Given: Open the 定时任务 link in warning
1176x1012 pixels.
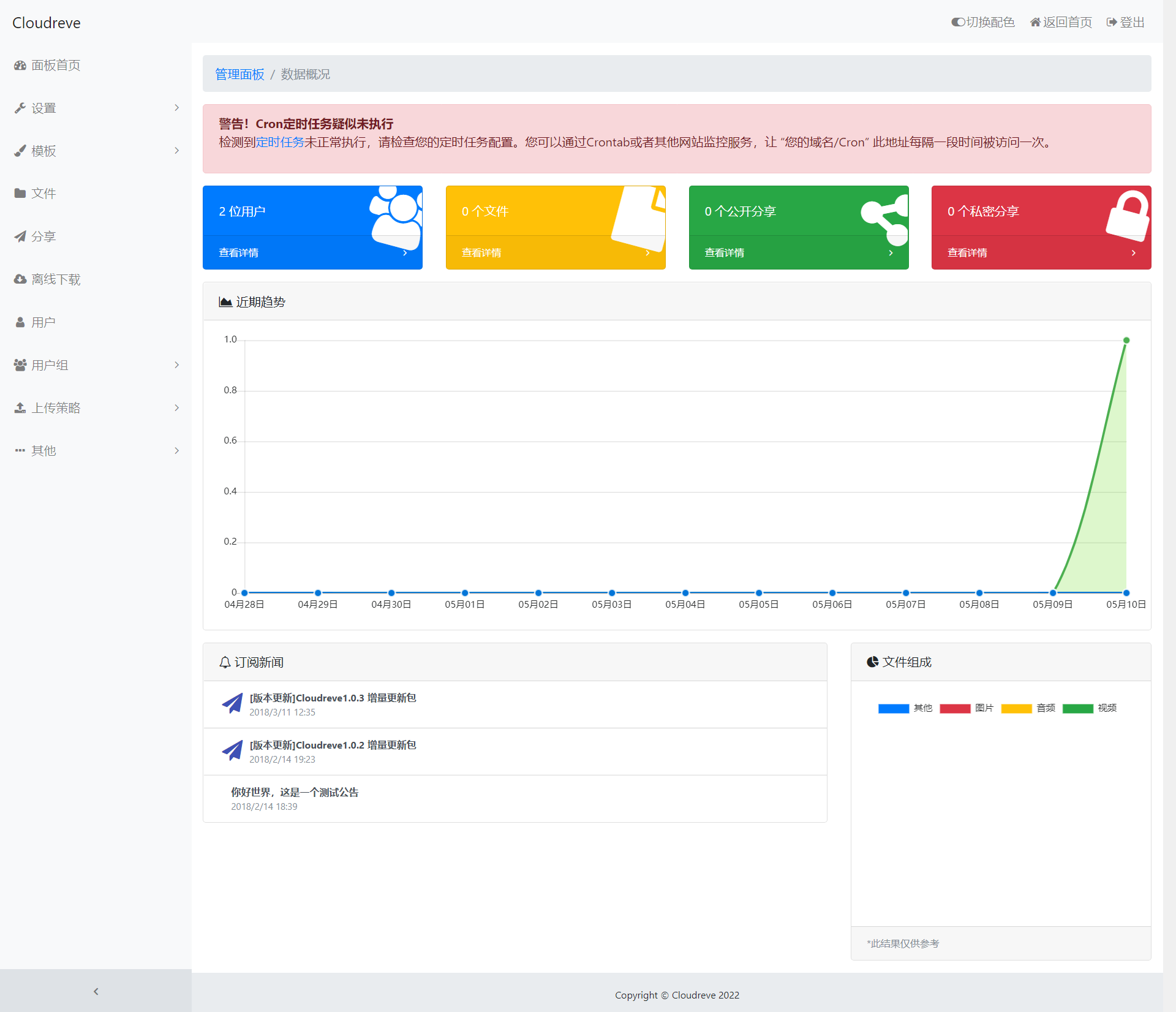Looking at the screenshot, I should pyautogui.click(x=280, y=142).
